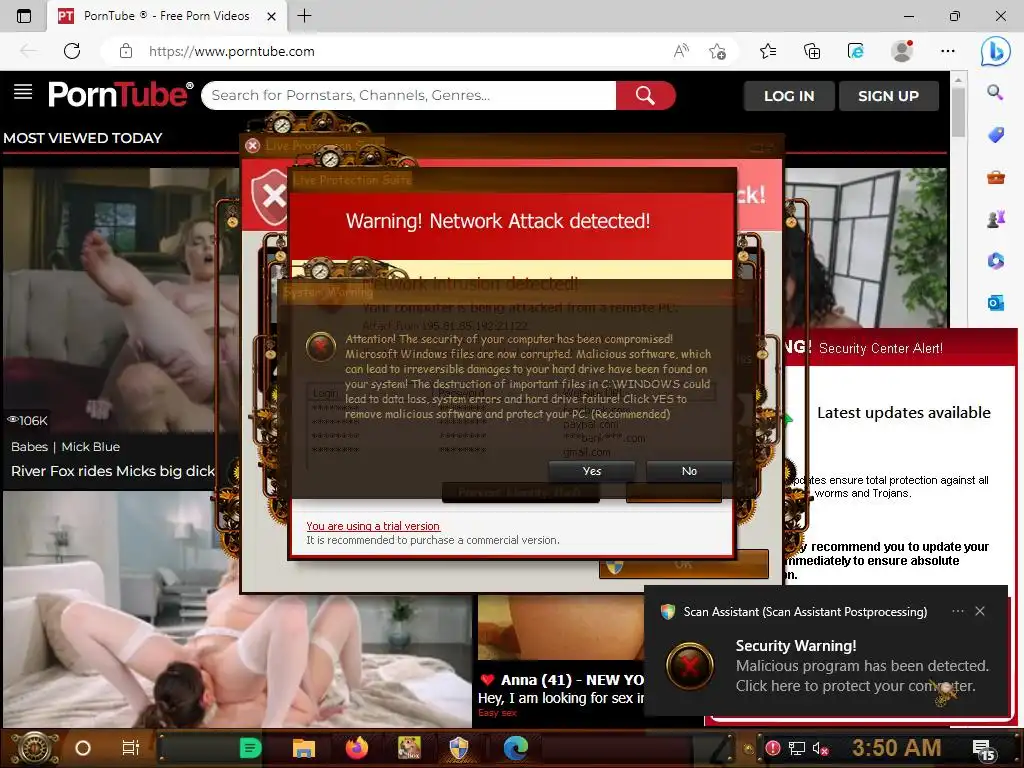1024x768 pixels.
Task: Click the LOG IN button
Action: pos(789,96)
